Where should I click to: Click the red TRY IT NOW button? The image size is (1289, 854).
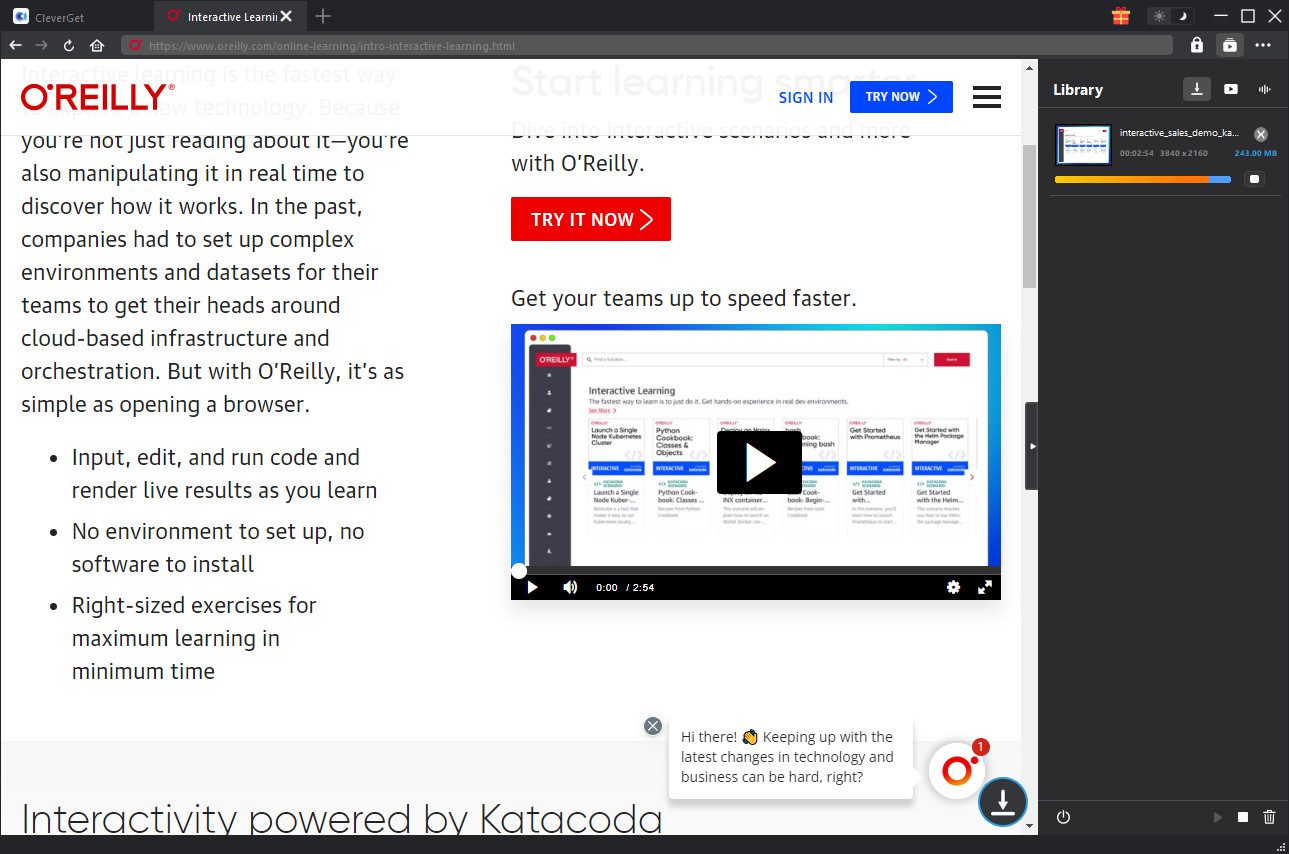click(590, 219)
